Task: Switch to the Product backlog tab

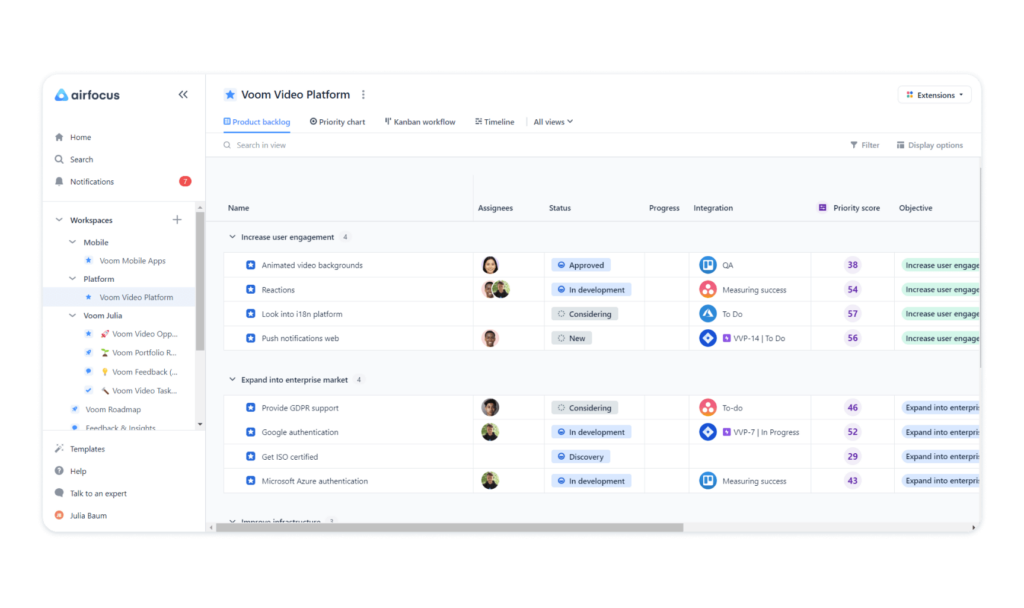Action: pos(257,122)
